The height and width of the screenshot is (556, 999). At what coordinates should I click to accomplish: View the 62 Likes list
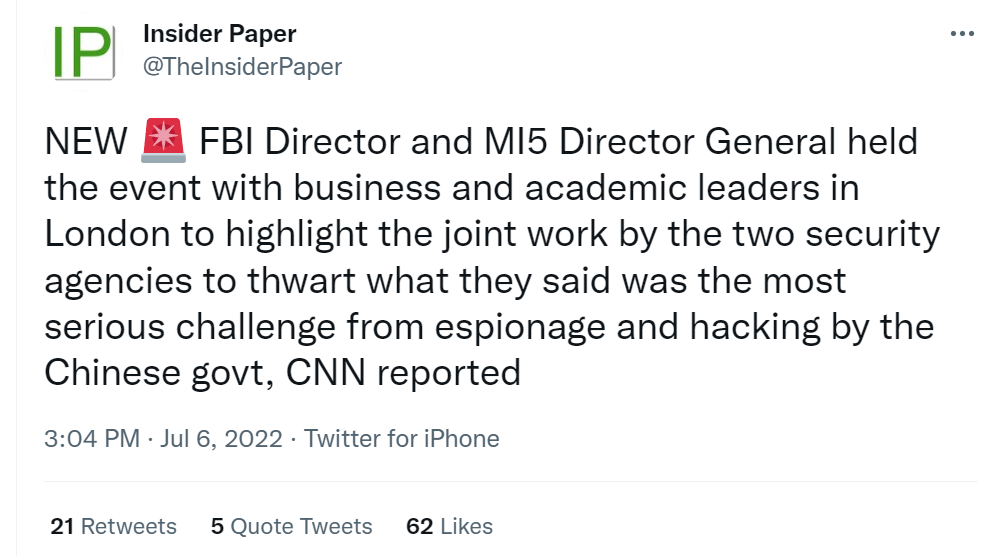[x=449, y=527]
